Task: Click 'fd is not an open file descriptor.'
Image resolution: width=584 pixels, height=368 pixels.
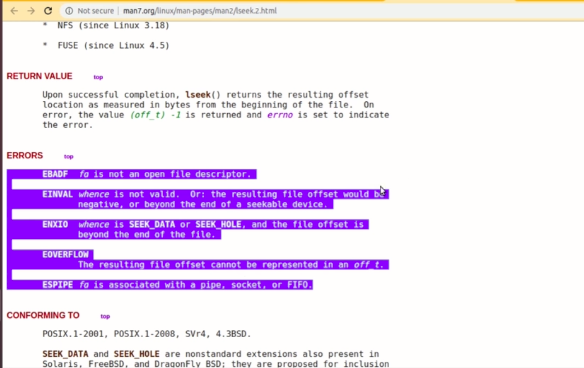Action: point(165,174)
